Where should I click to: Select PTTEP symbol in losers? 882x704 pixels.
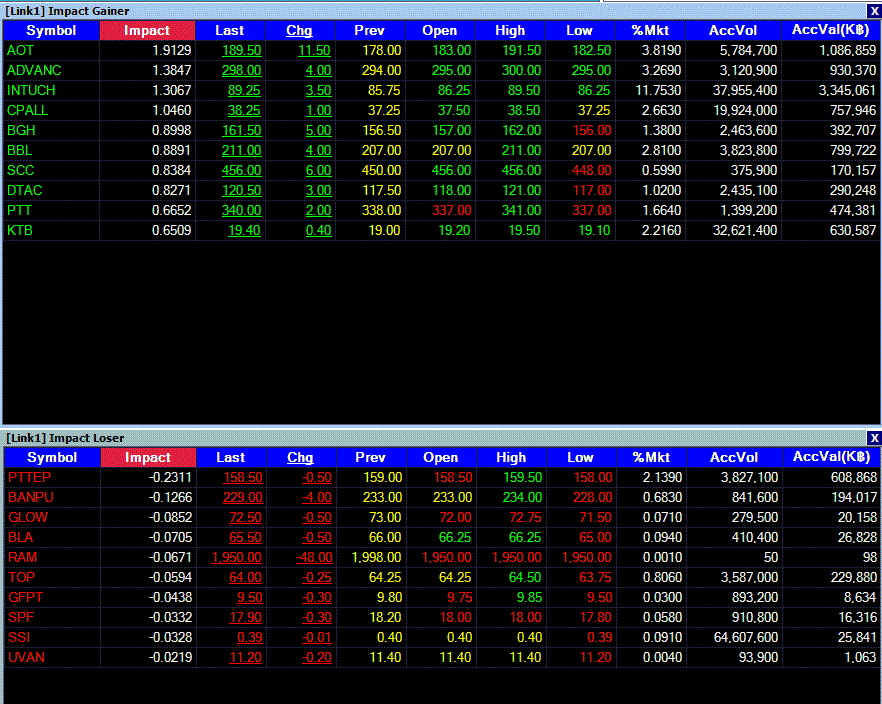29,477
